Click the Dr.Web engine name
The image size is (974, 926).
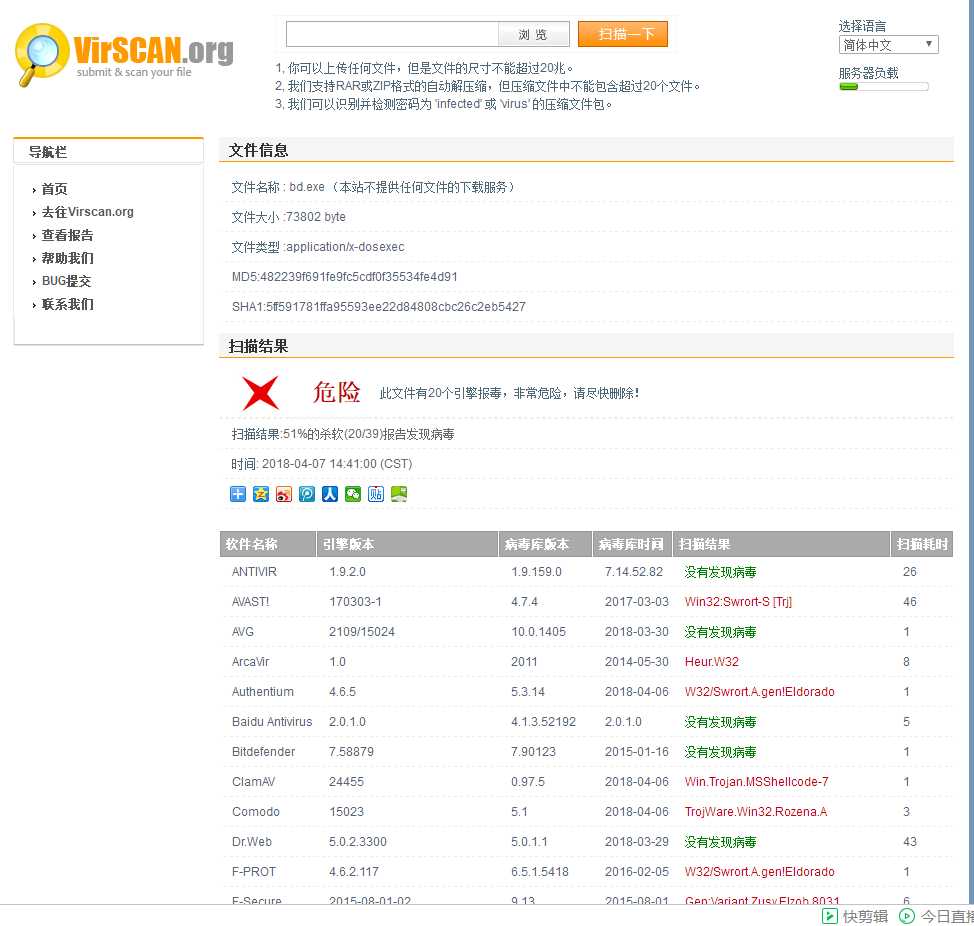[252, 842]
